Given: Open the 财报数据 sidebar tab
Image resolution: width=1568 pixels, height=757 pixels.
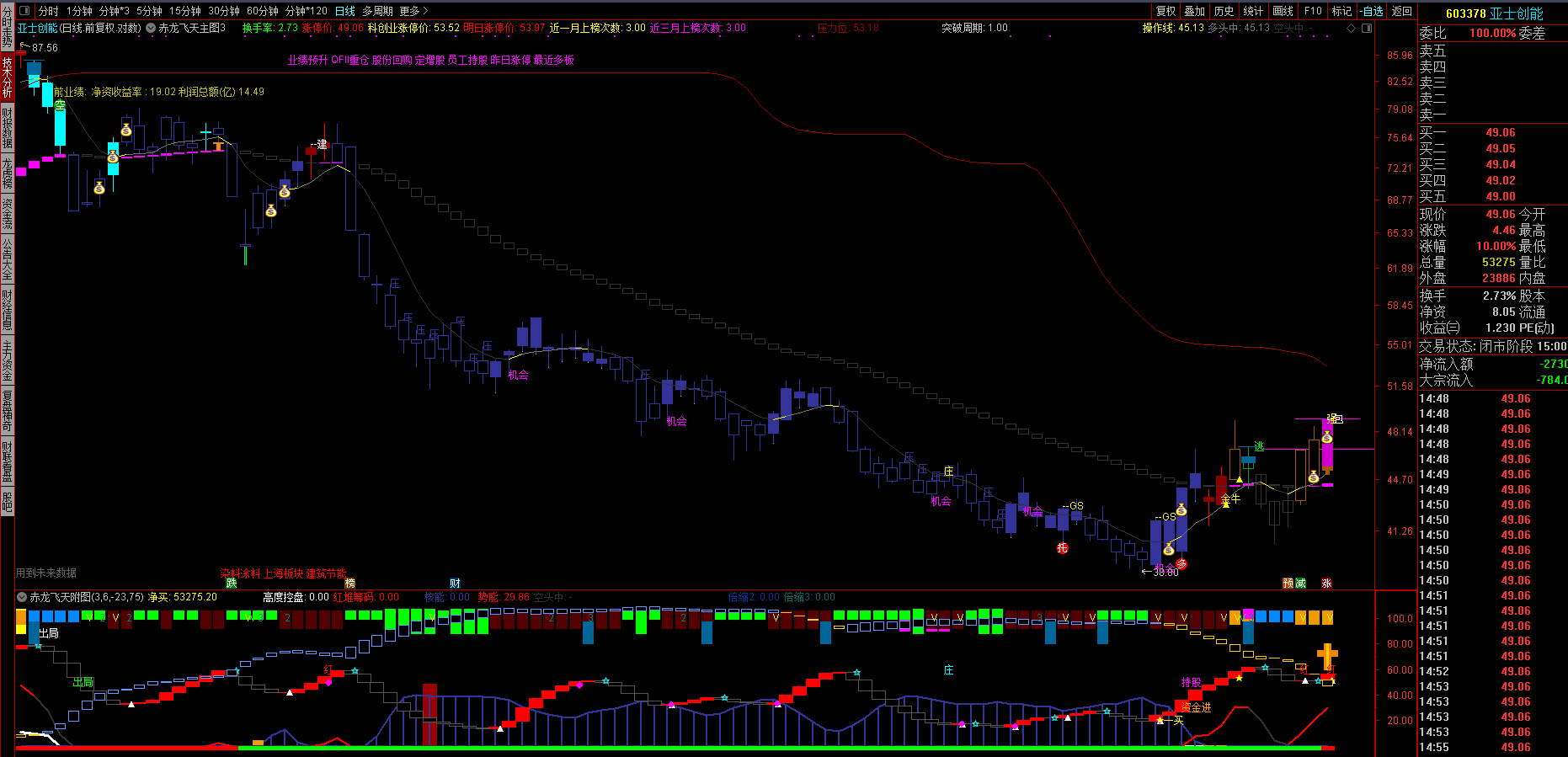Looking at the screenshot, I should tap(7, 128).
